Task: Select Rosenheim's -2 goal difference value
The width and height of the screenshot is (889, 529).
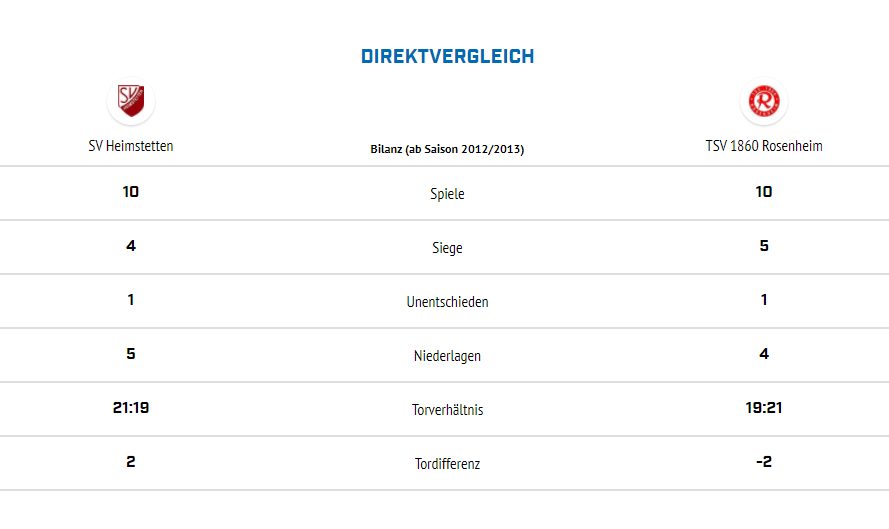Action: tap(763, 462)
